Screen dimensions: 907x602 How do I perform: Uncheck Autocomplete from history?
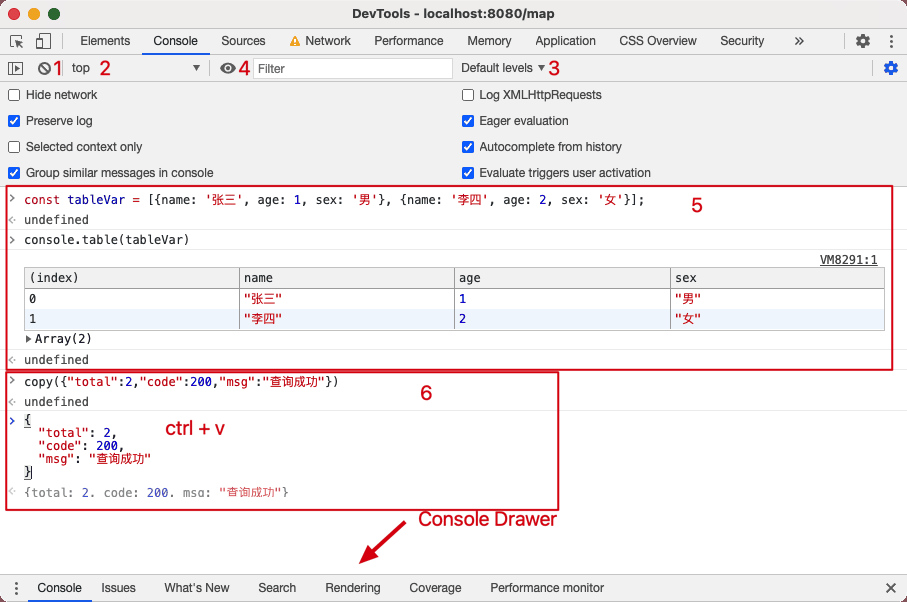[x=468, y=147]
